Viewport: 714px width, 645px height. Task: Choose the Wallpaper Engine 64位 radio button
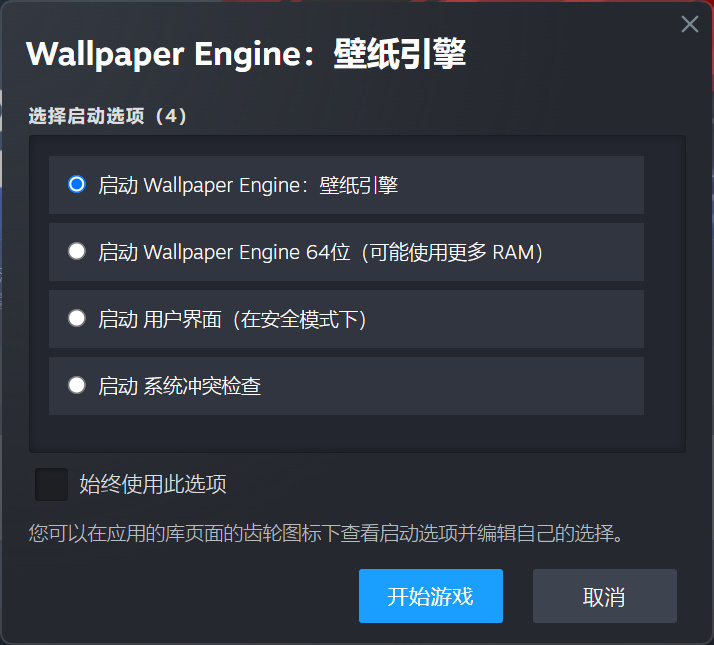pos(76,251)
